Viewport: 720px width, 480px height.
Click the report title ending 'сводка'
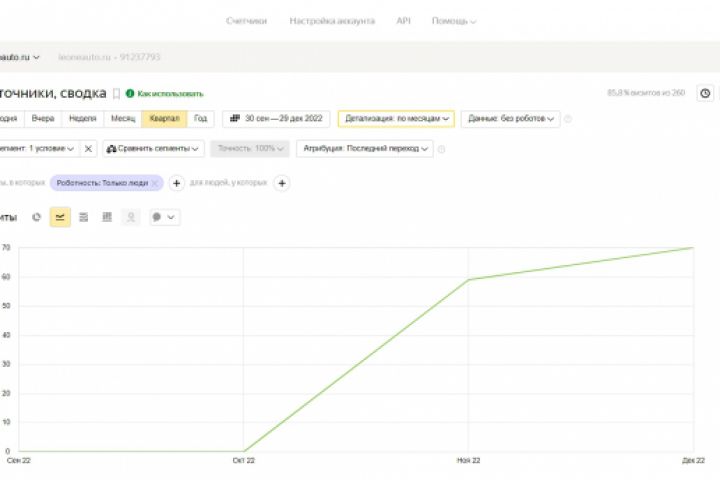[x=53, y=93]
